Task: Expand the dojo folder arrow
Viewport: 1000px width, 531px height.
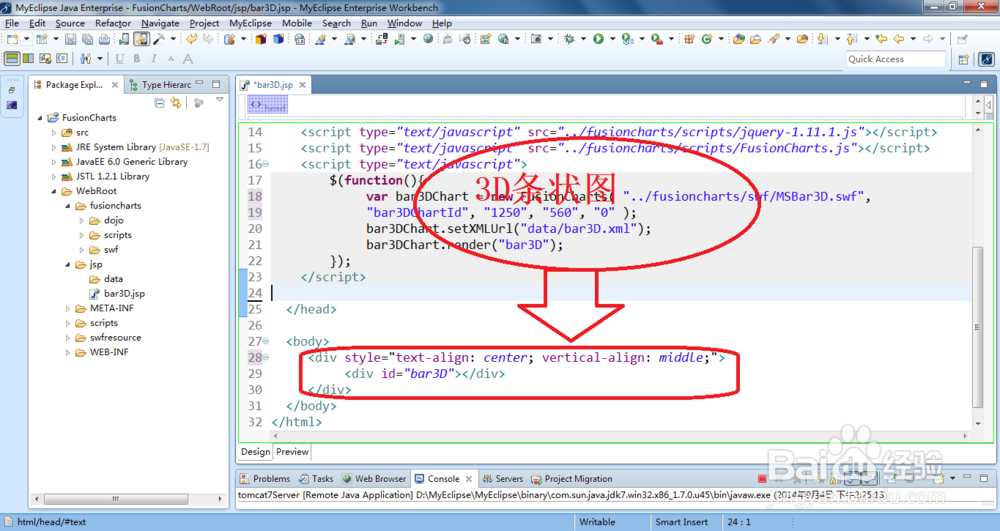Action: tap(82, 221)
